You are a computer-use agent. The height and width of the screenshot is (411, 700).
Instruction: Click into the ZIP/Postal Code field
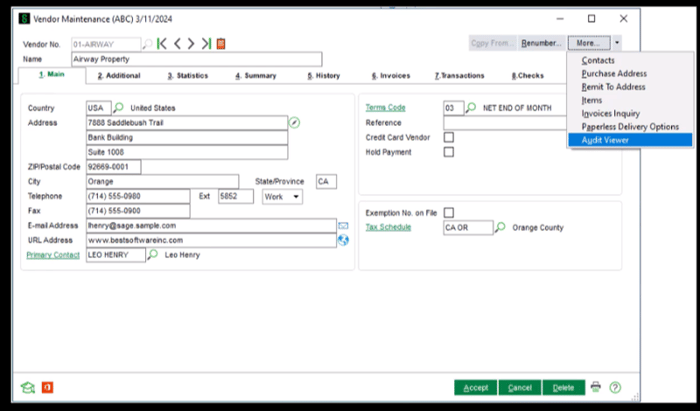coord(113,167)
